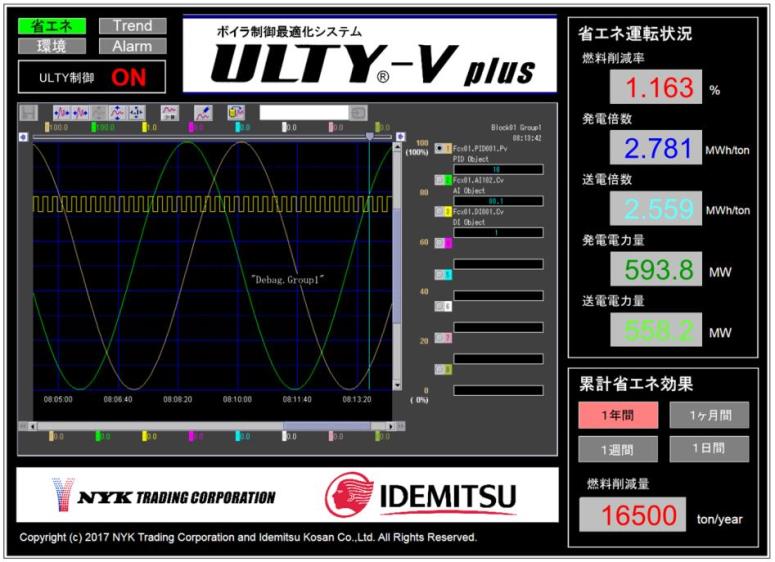Click the save (floppy disk) trend icon
775x562 pixels.
29,113
